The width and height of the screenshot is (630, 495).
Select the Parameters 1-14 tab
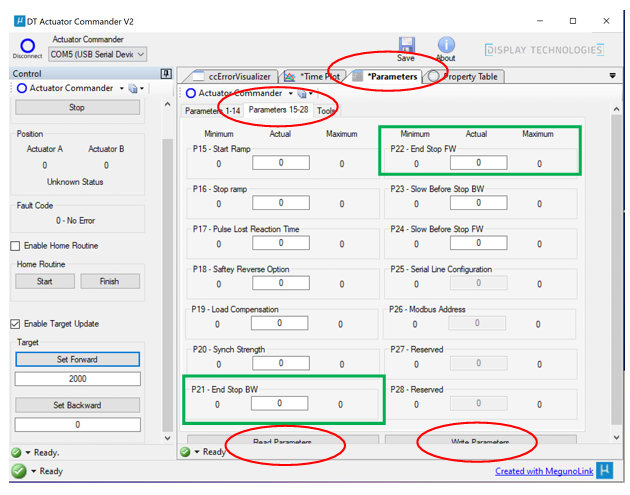coord(212,110)
